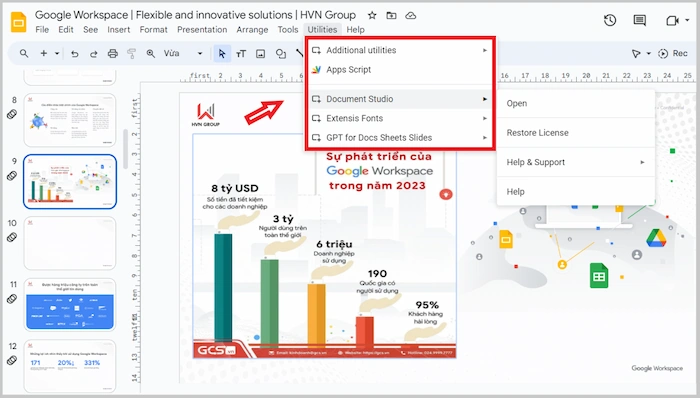The width and height of the screenshot is (700, 398).
Task: Redo the last action
Action: click(93, 54)
